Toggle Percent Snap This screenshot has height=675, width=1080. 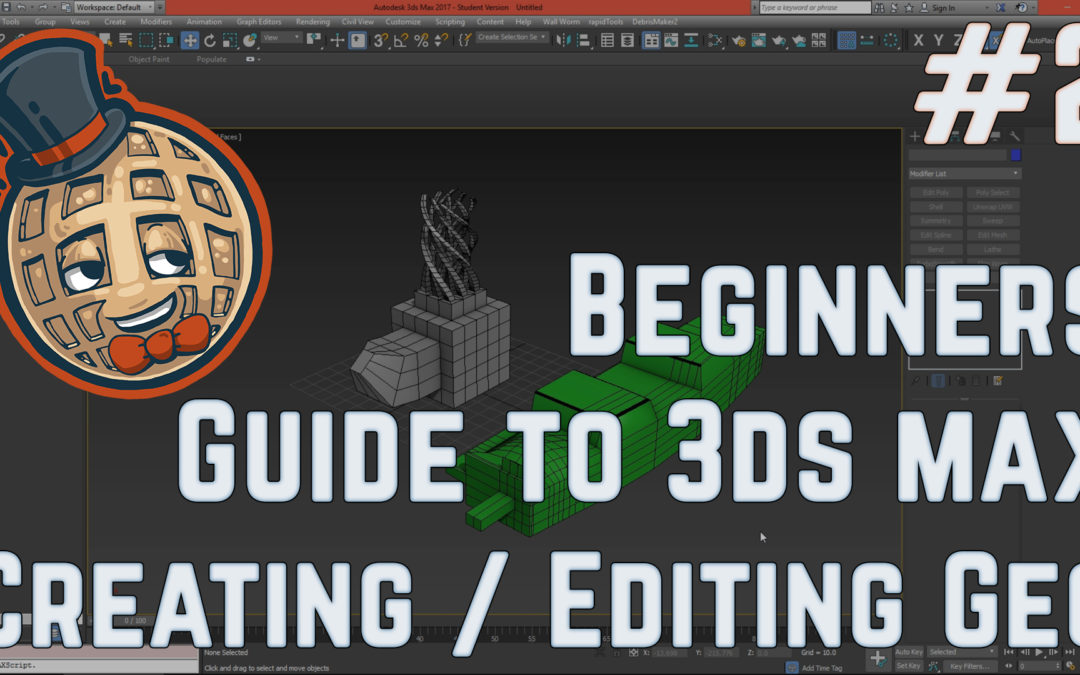[x=421, y=40]
